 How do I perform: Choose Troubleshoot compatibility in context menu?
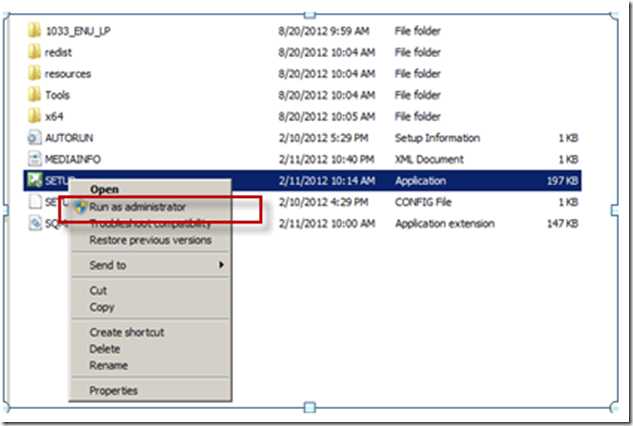[150, 224]
